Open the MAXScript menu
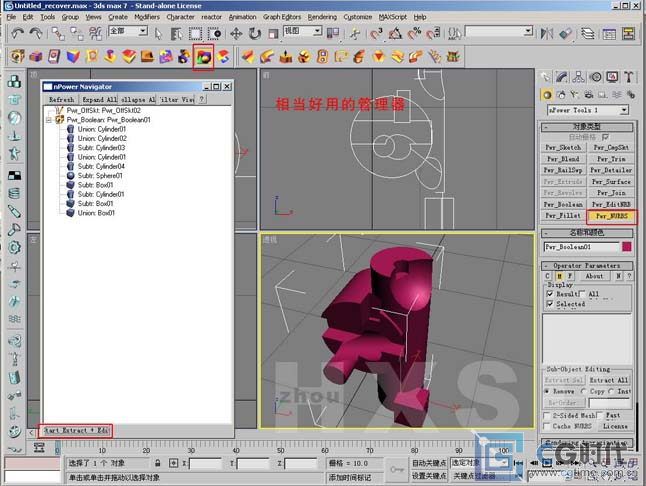The height and width of the screenshot is (486, 646). [393, 17]
